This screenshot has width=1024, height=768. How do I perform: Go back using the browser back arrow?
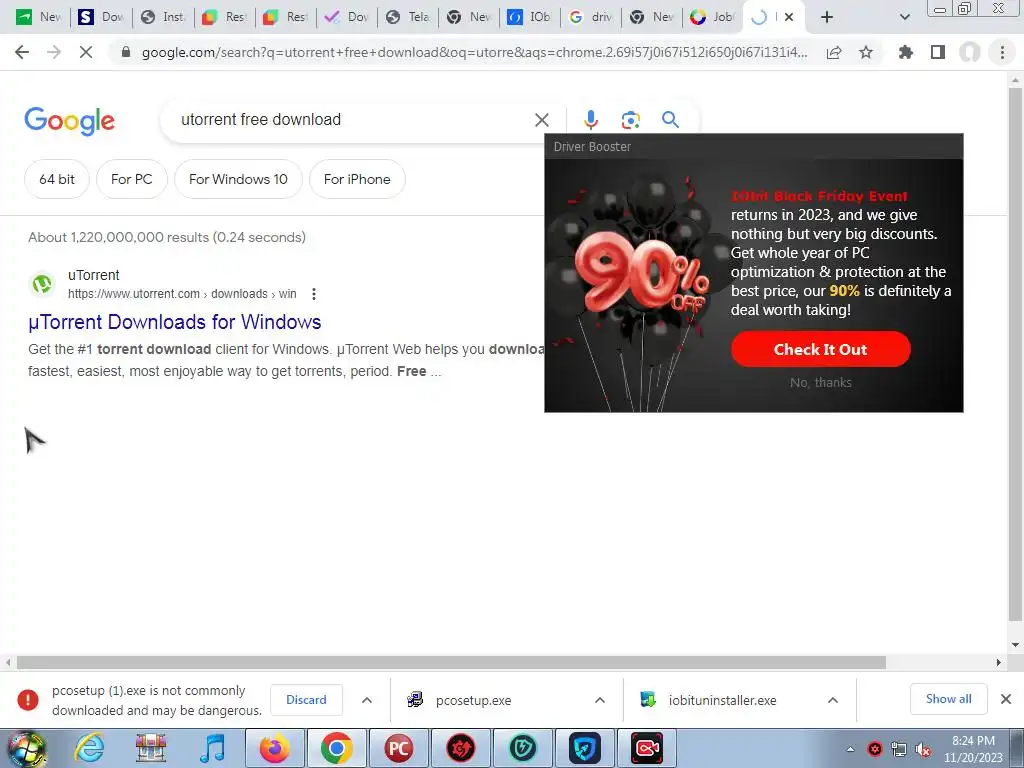tap(22, 52)
